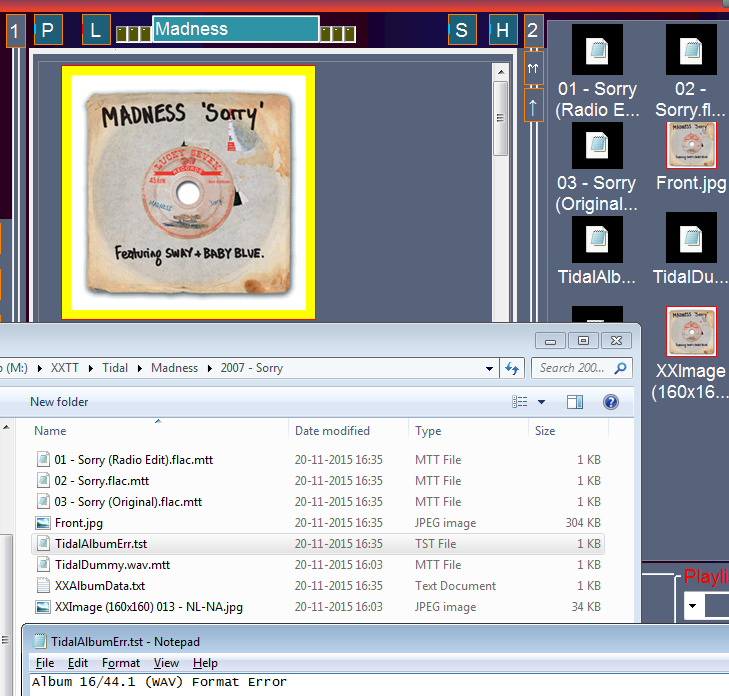Click 'Tidal' in Explorer breadcrumb
Viewport: 729px width, 696px height.
[x=115, y=368]
